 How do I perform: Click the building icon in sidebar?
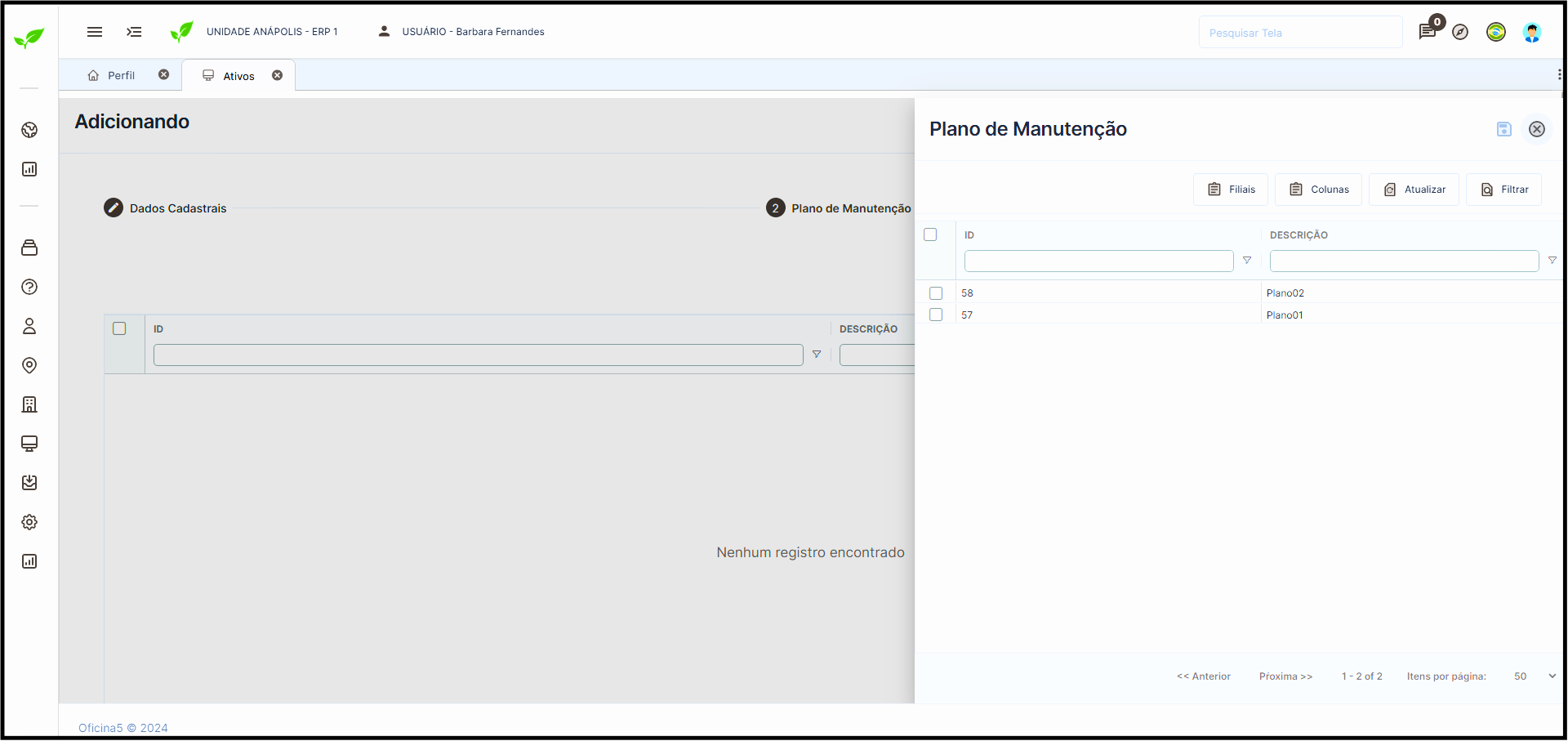coord(29,404)
